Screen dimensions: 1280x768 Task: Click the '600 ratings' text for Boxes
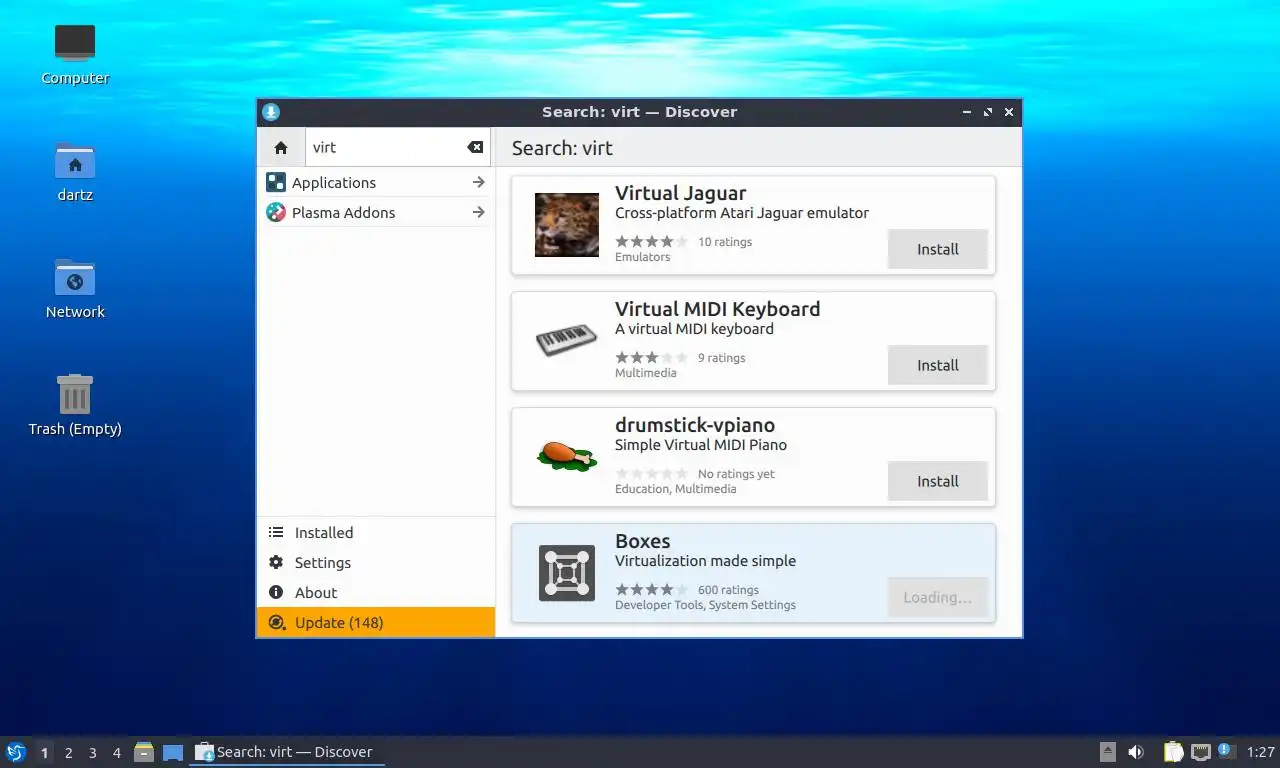728,590
